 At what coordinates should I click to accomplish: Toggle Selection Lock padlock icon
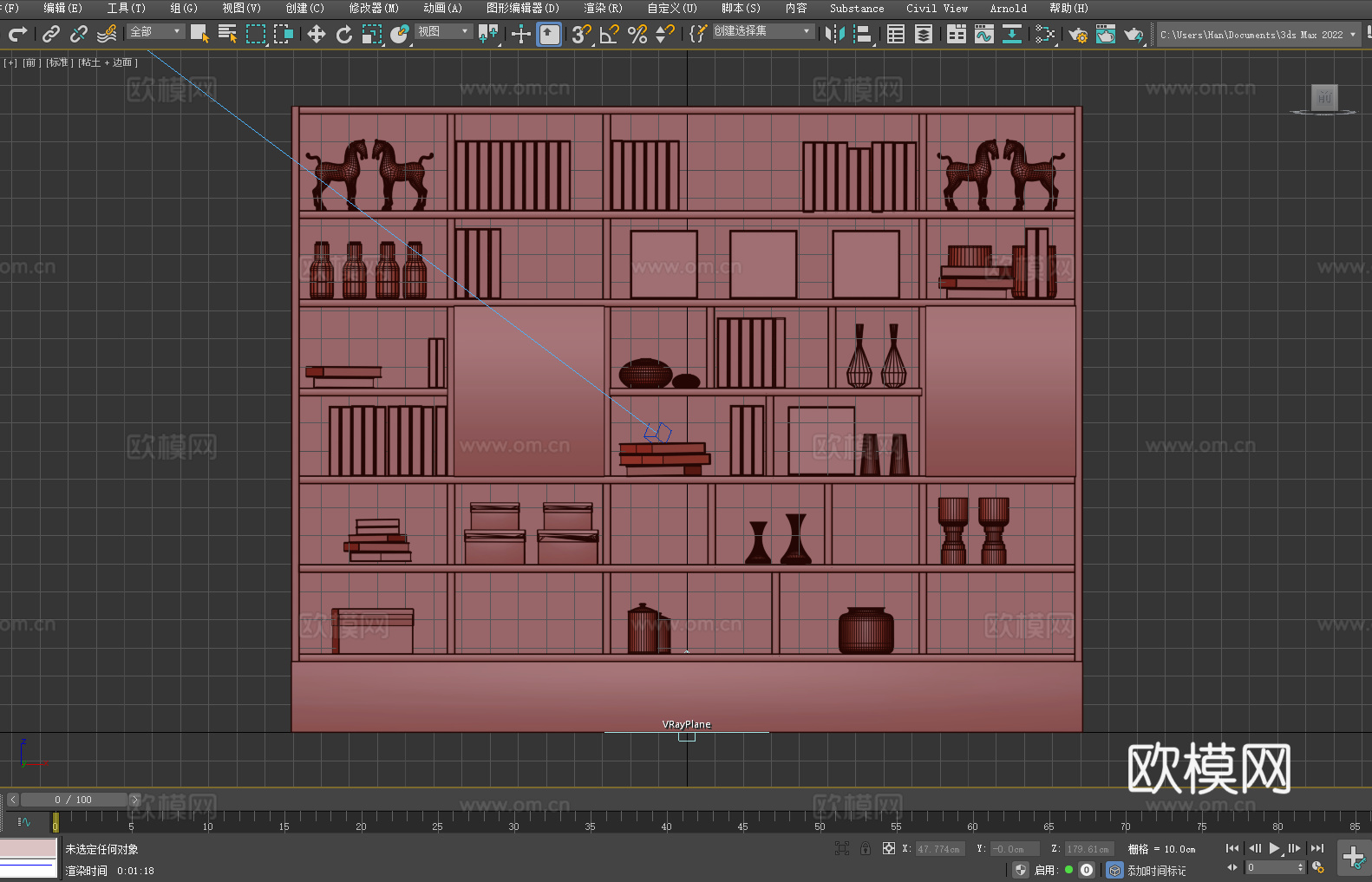866,849
